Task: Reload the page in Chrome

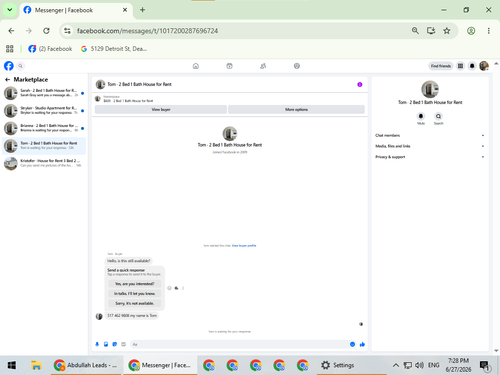Action: click(x=46, y=31)
